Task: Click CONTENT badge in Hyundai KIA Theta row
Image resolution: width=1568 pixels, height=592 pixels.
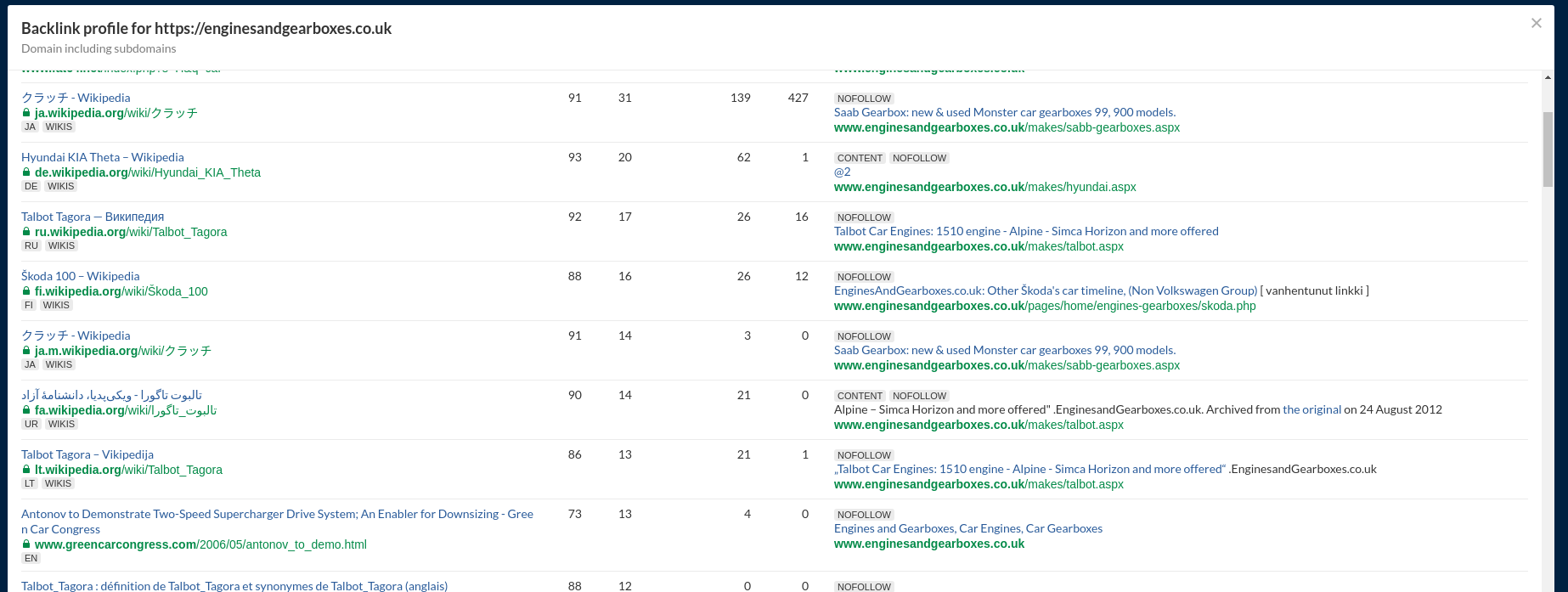Action: 860,158
